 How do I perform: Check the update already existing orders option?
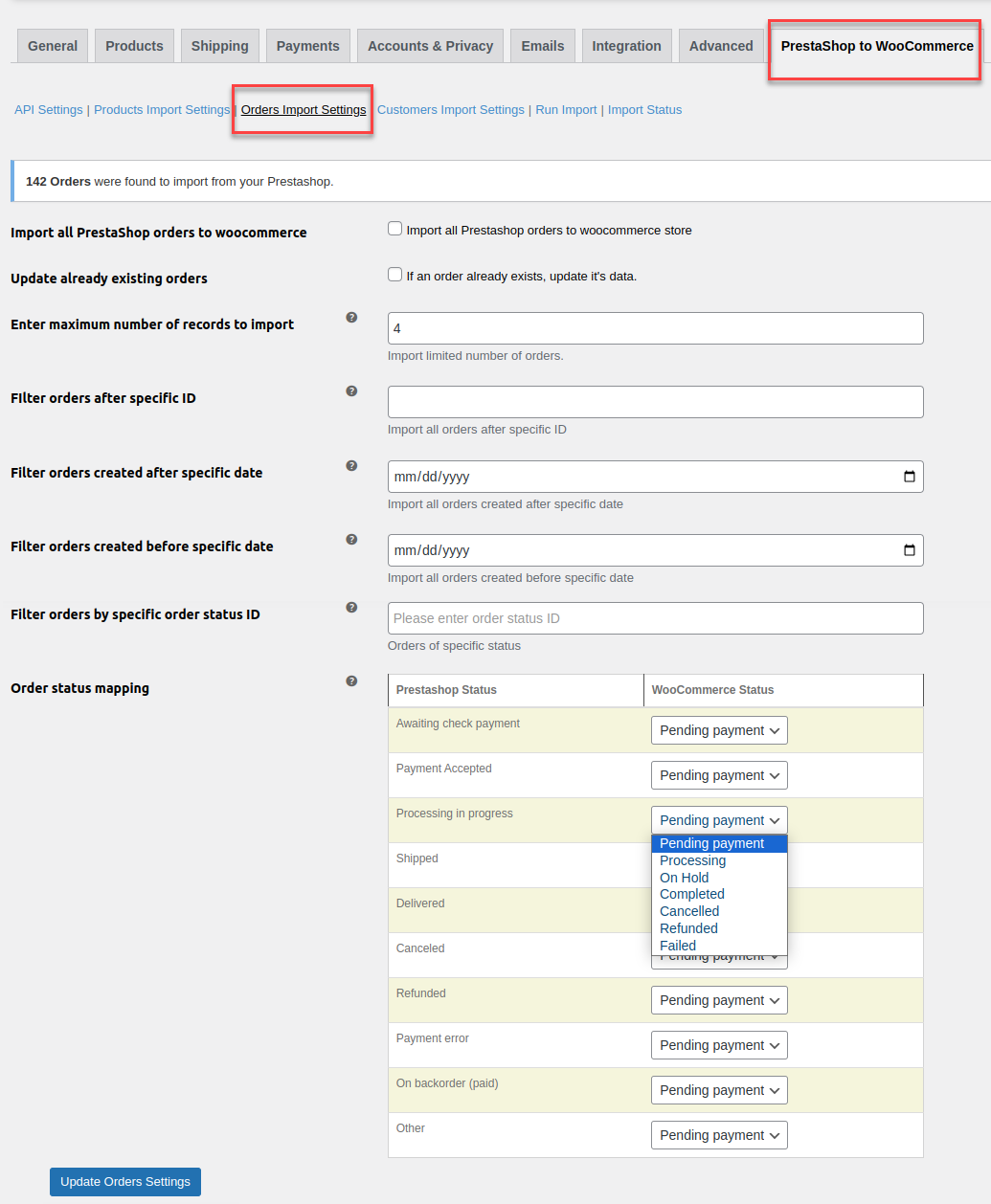pyautogui.click(x=394, y=274)
